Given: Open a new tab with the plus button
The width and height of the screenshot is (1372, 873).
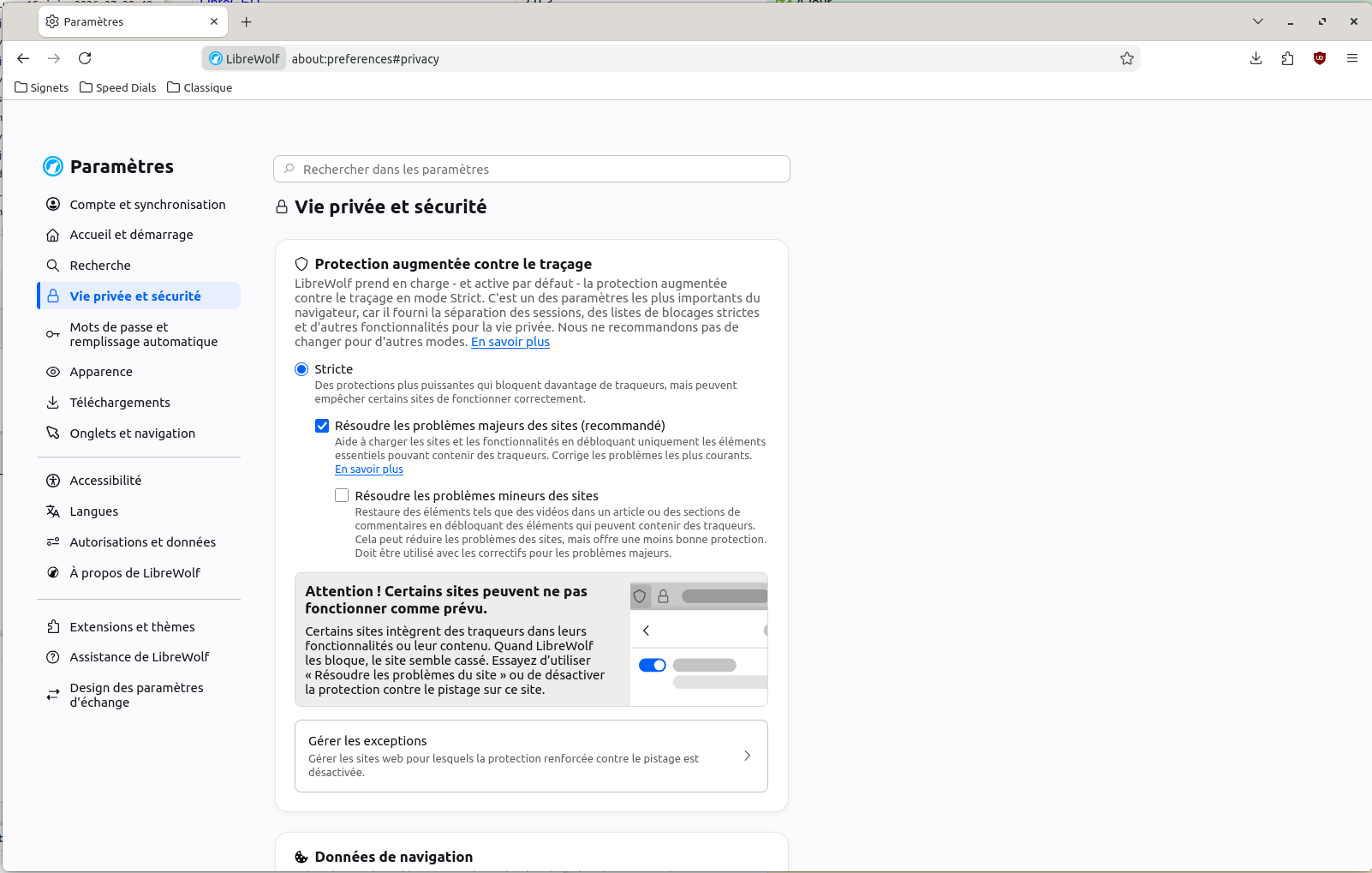Looking at the screenshot, I should click(x=247, y=21).
